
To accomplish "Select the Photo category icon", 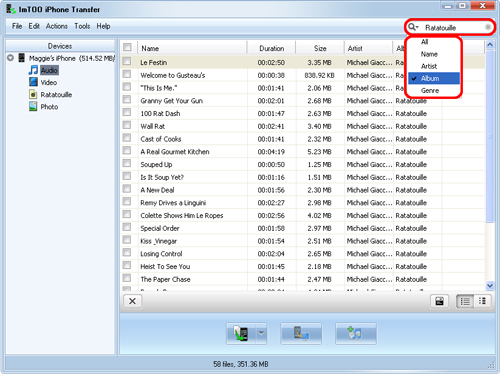I will coord(33,107).
